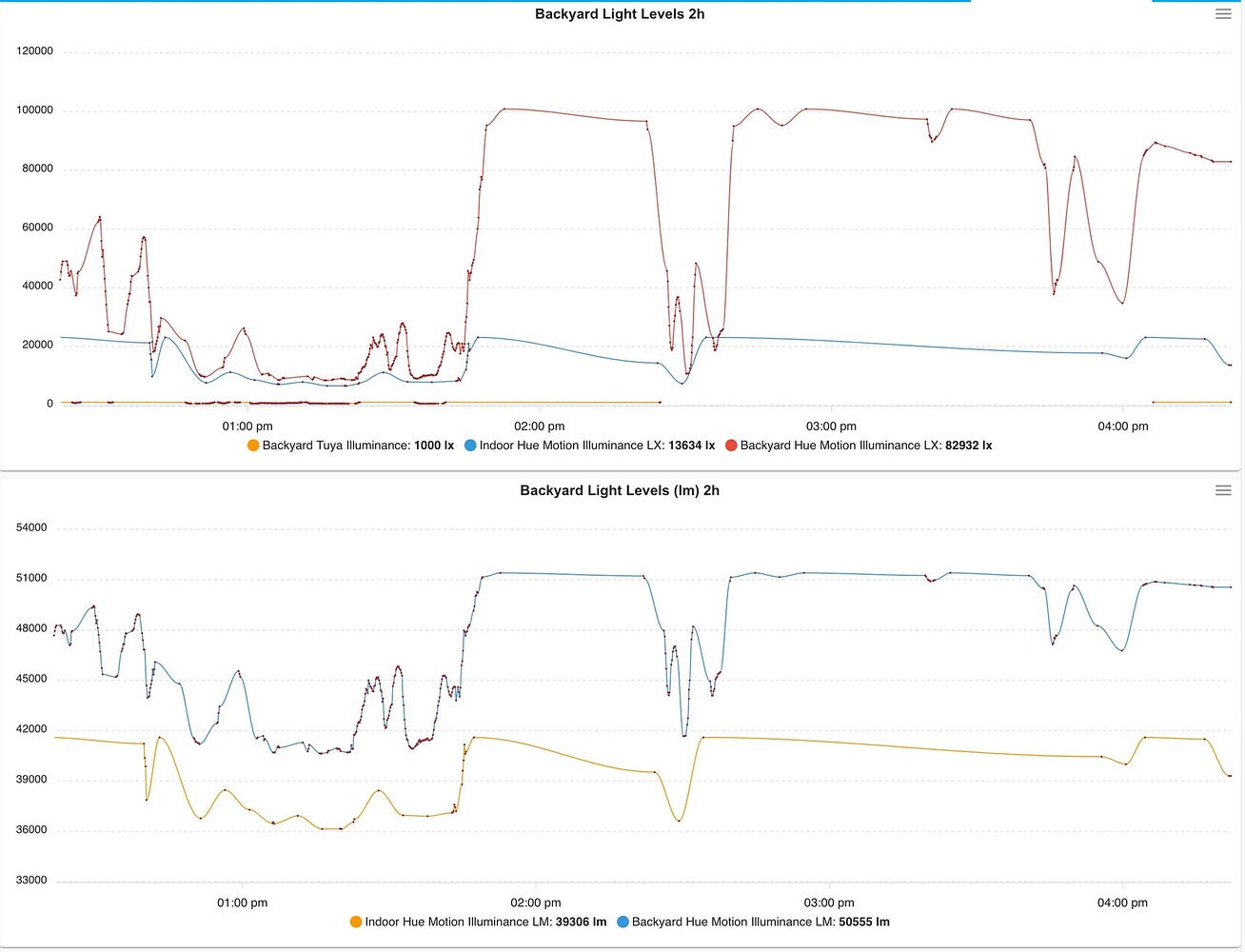Click the 01:00 pm label on bottom chart
The width and height of the screenshot is (1245, 952).
pos(243,902)
